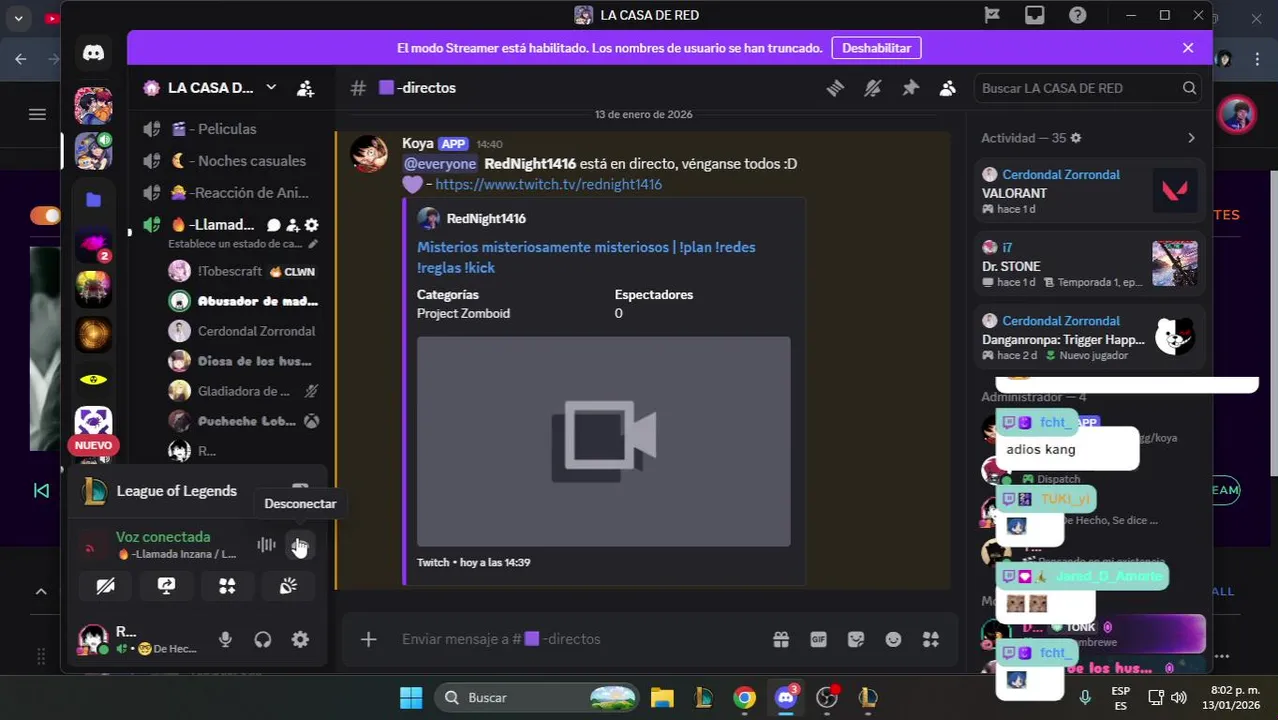Open activities shapes icon in voice panel
Image resolution: width=1278 pixels, height=720 pixels.
[227, 586]
